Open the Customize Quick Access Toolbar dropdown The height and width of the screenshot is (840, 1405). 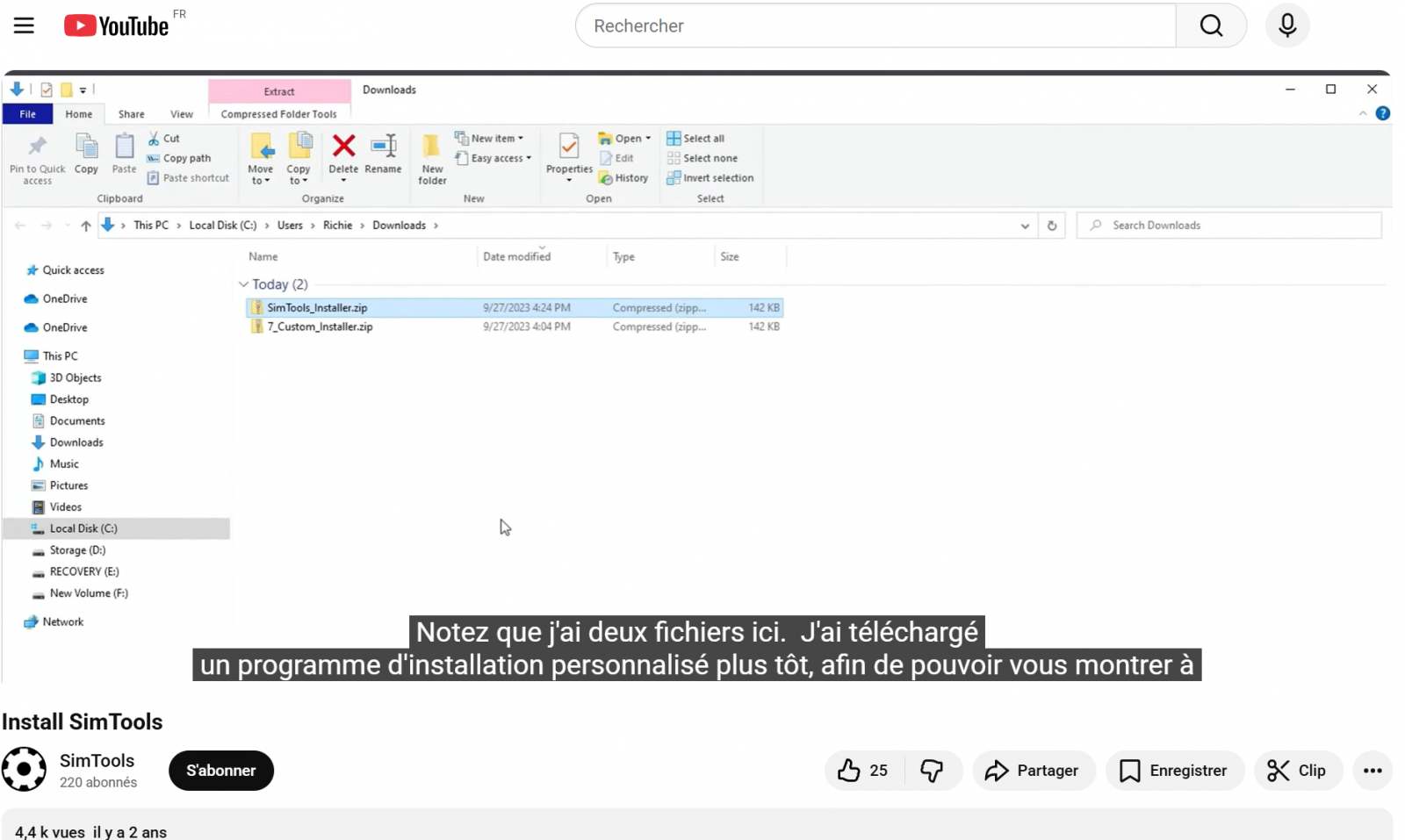83,90
